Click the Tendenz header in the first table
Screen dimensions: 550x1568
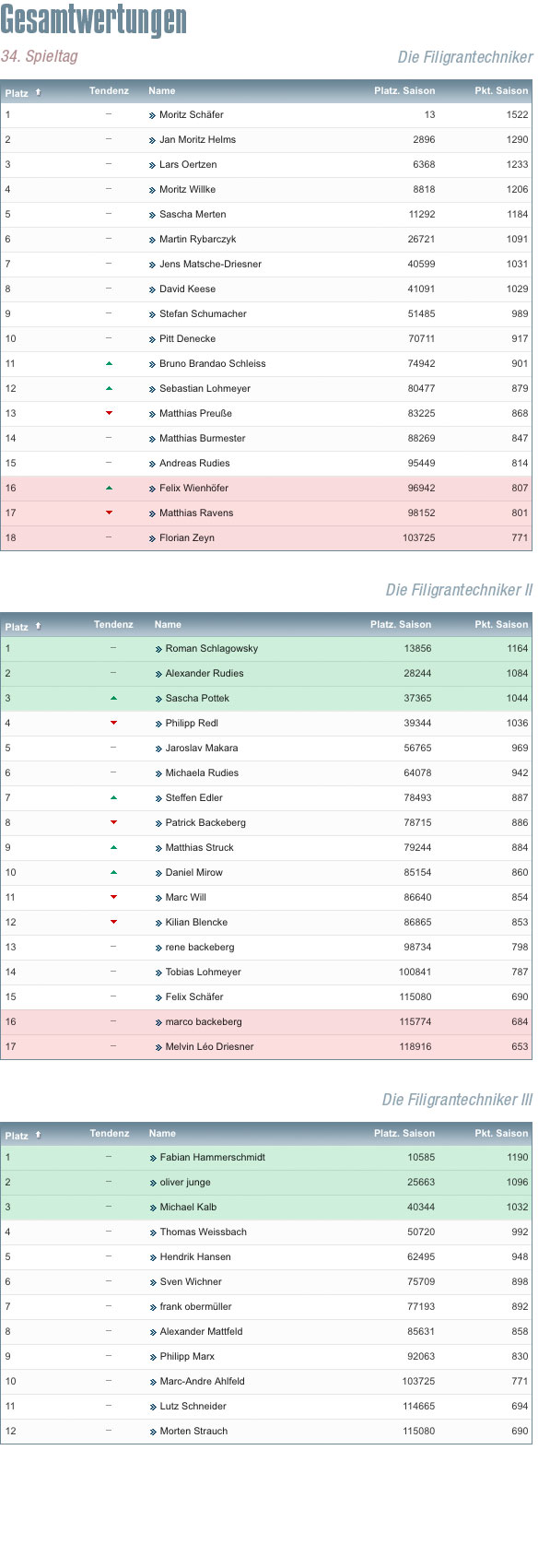109,91
